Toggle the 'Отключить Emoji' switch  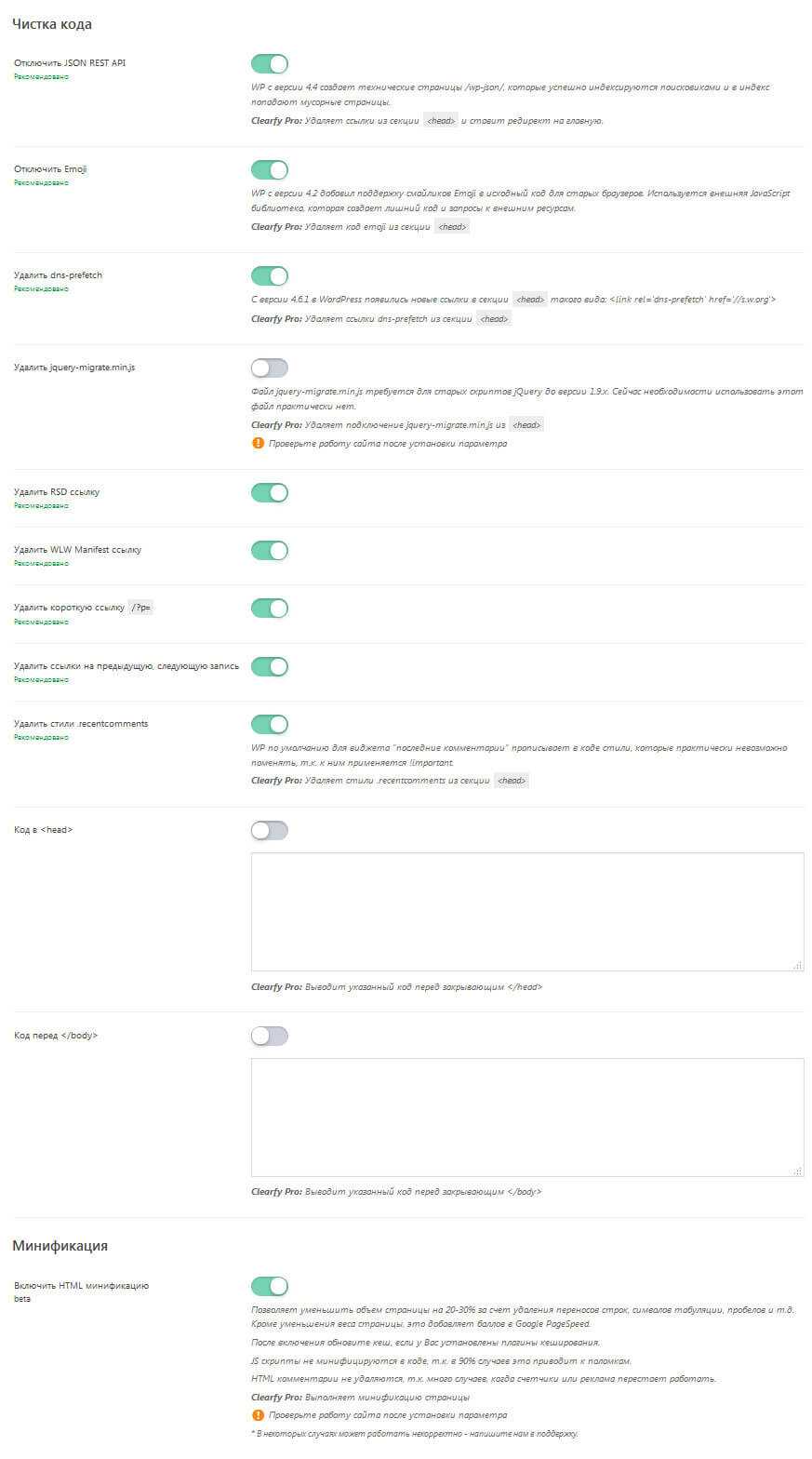(x=270, y=170)
